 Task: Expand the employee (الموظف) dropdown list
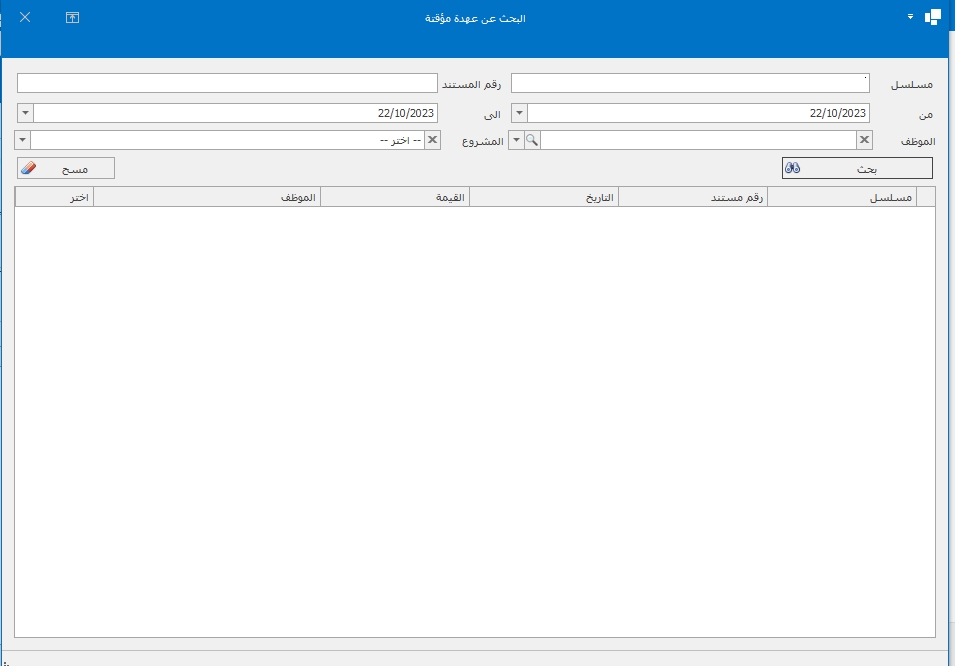[x=517, y=140]
